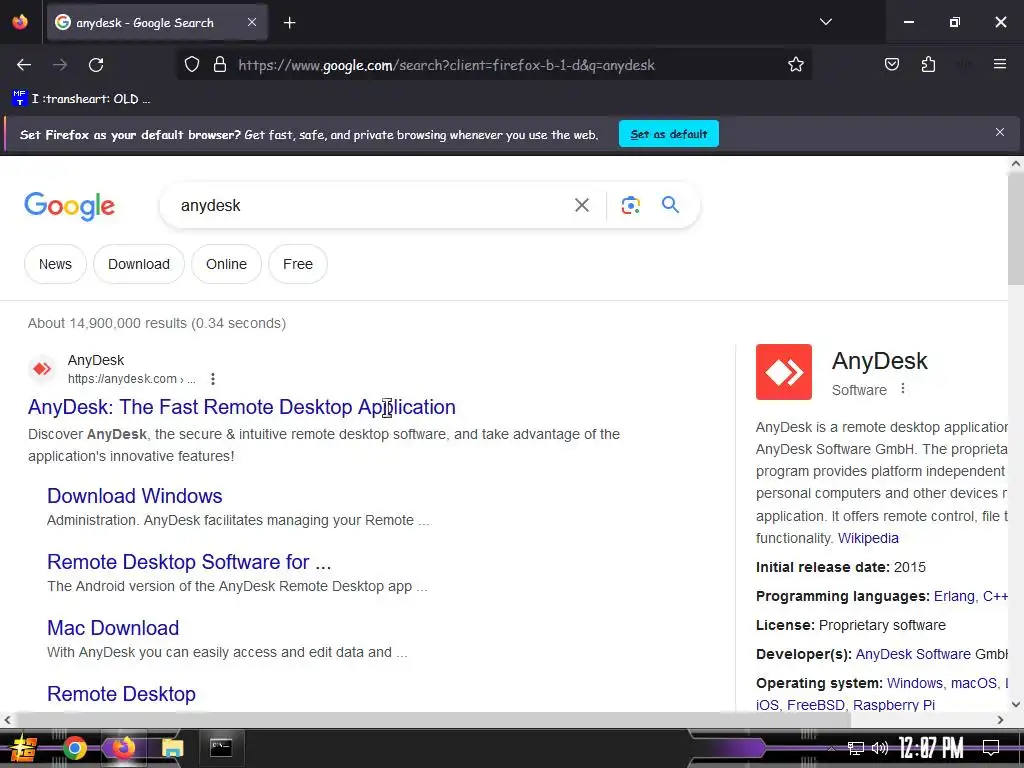
Task: Open a new tab with plus
Action: [x=289, y=23]
